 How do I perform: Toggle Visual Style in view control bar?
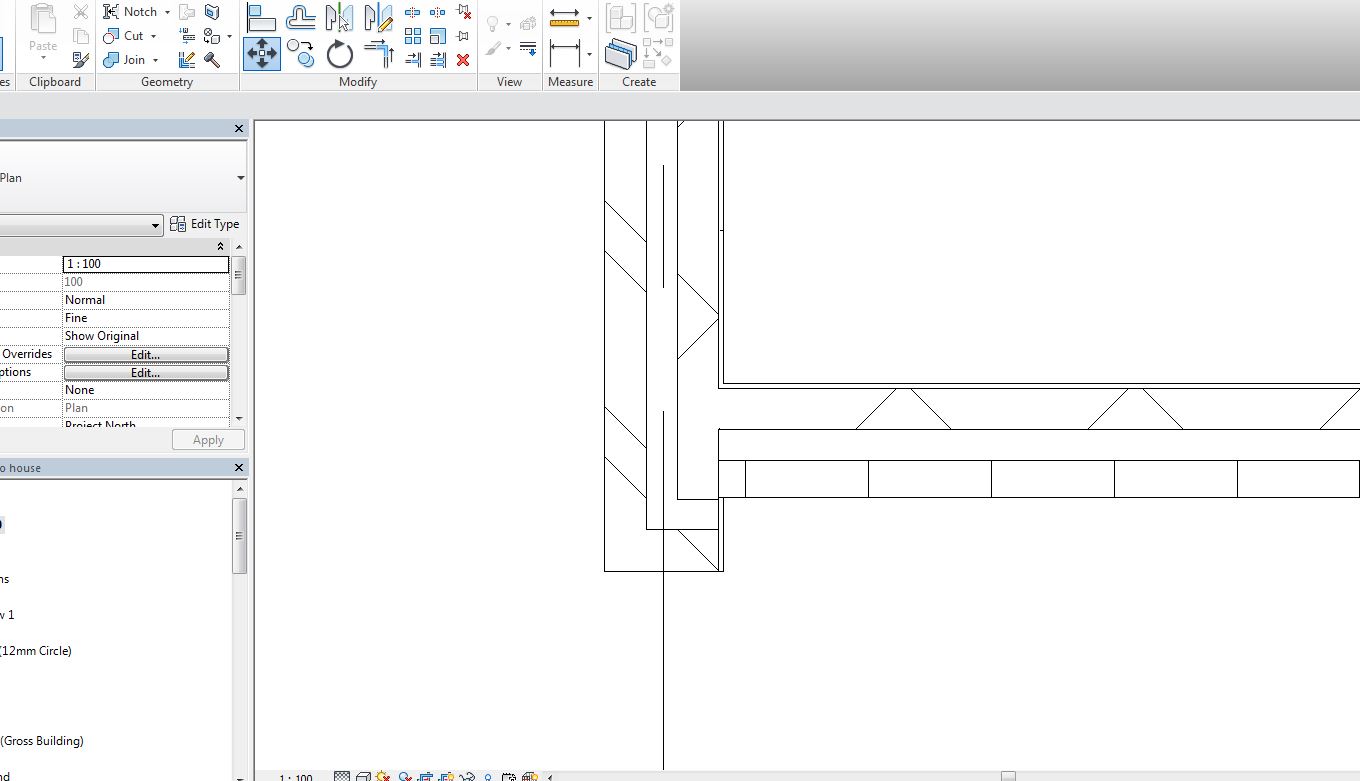click(364, 777)
